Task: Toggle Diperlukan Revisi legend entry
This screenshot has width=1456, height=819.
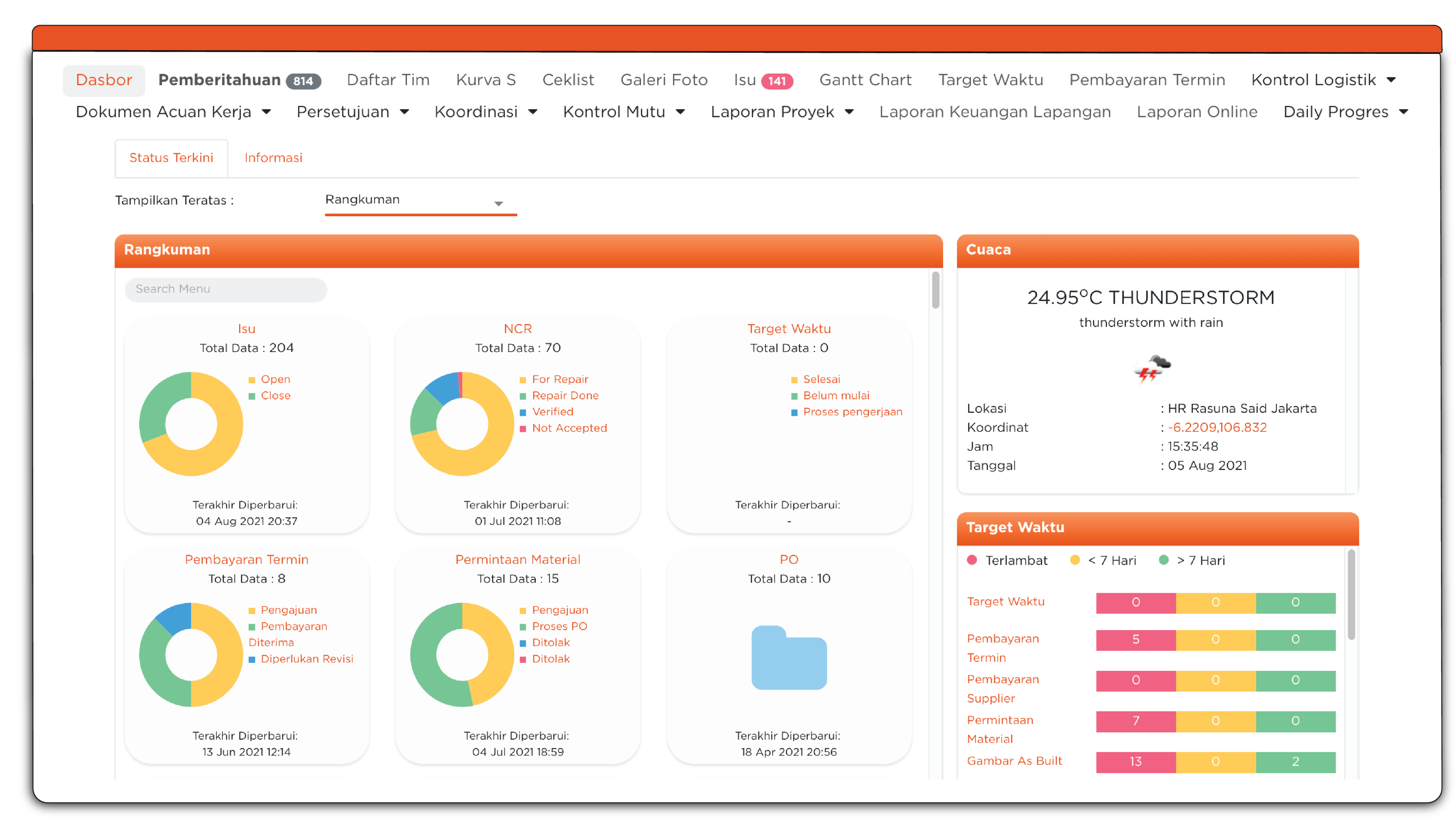Action: point(301,659)
